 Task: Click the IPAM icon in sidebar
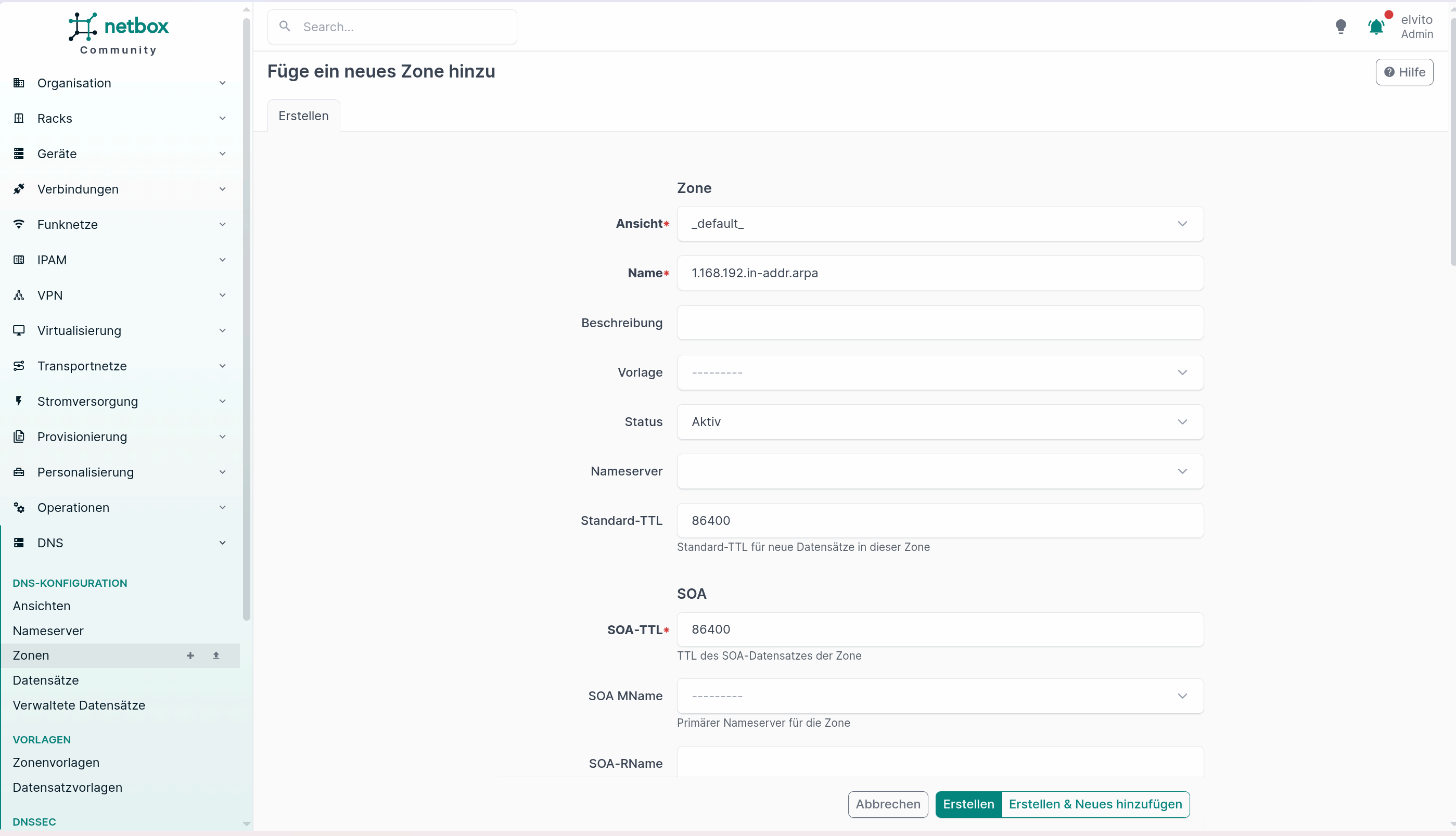coord(19,260)
